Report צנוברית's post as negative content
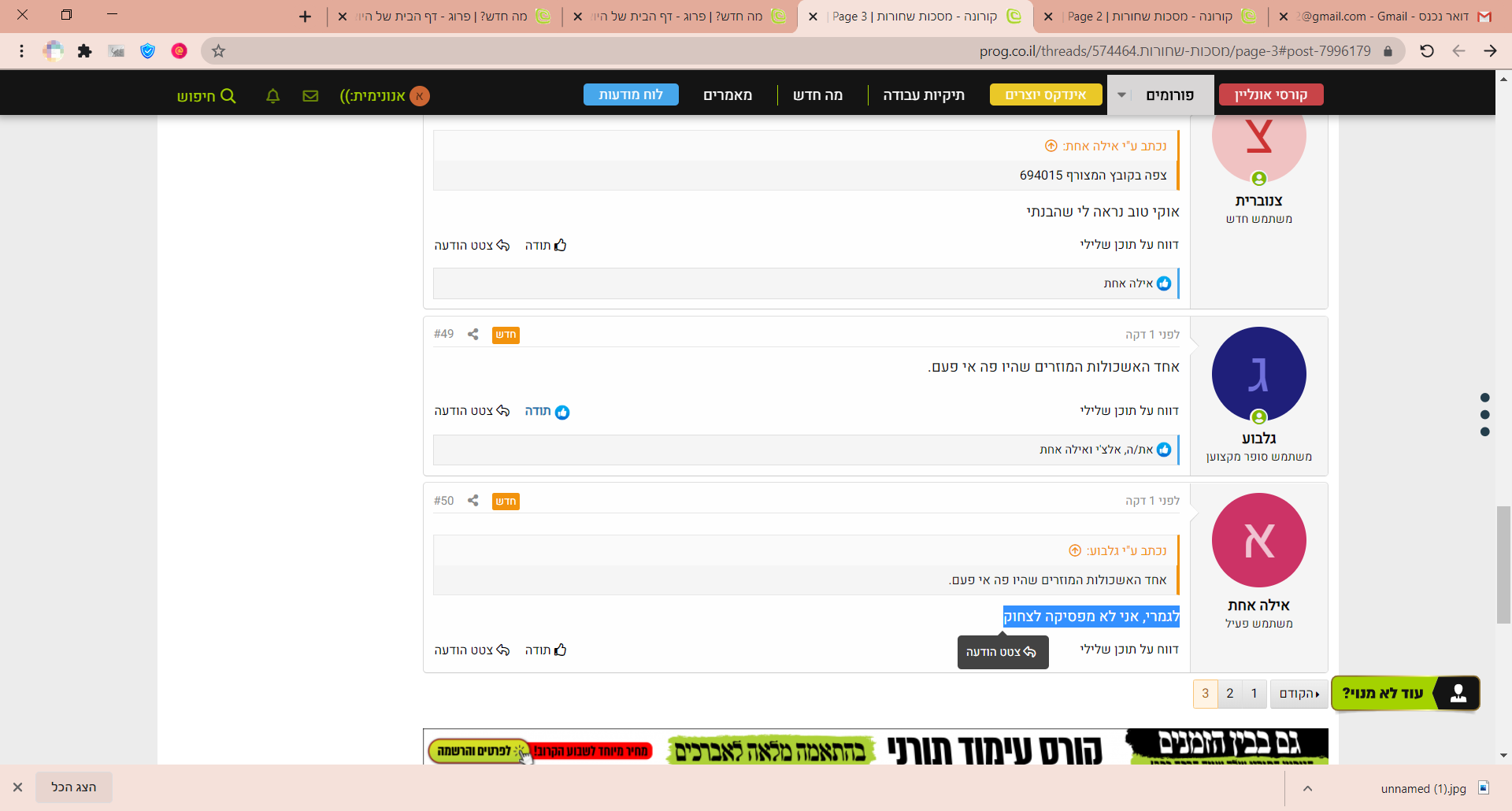 [1129, 245]
